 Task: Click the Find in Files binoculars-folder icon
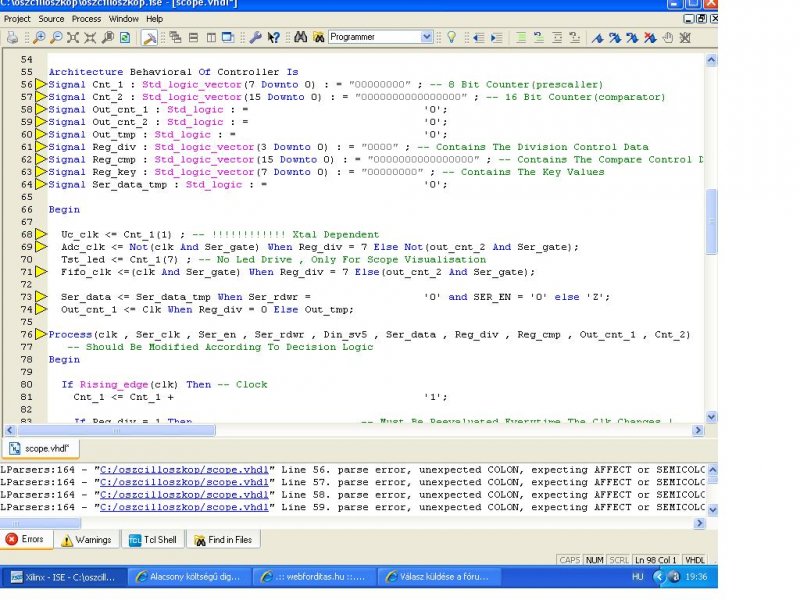pyautogui.click(x=319, y=37)
